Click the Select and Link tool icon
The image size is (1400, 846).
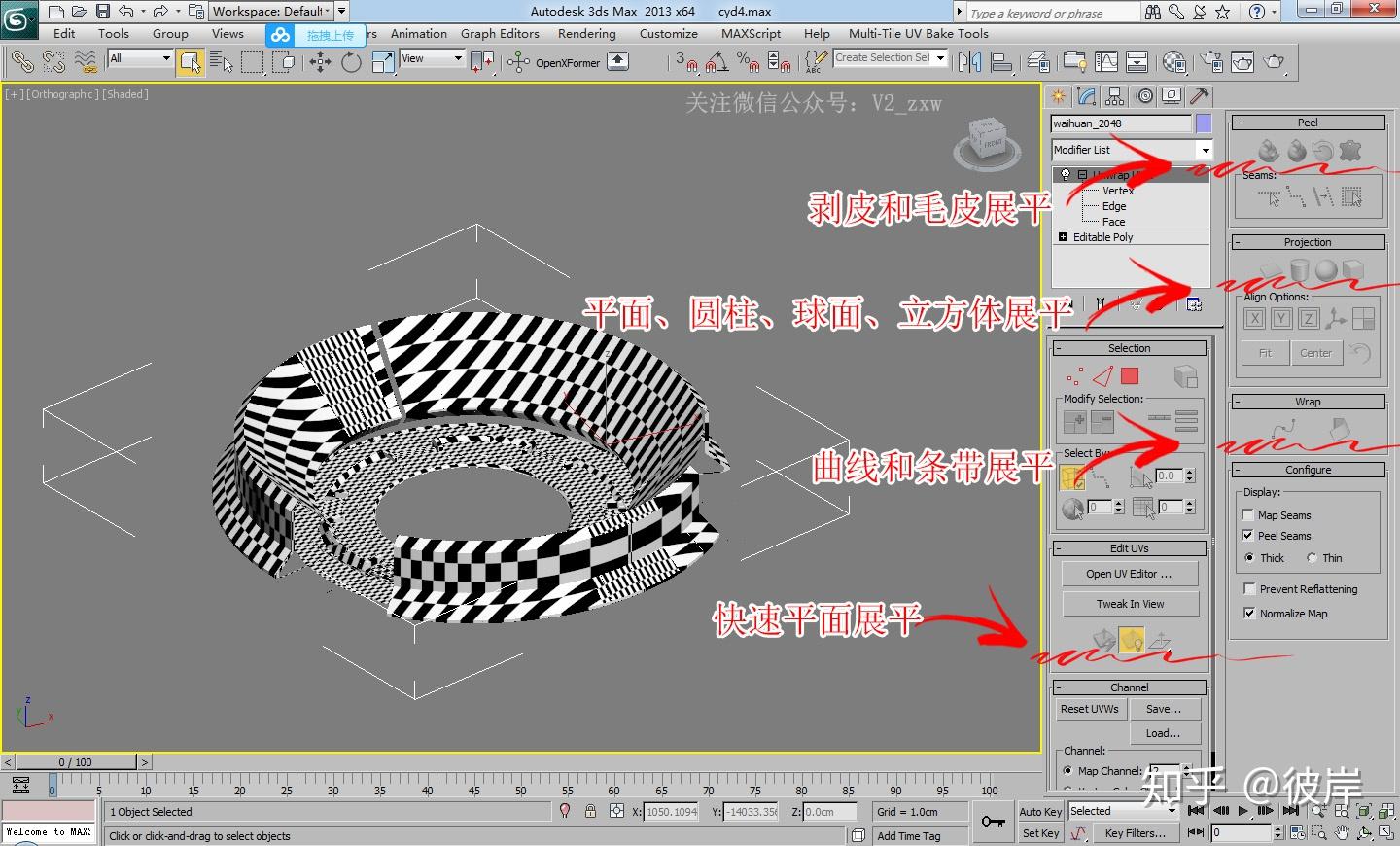click(x=22, y=62)
